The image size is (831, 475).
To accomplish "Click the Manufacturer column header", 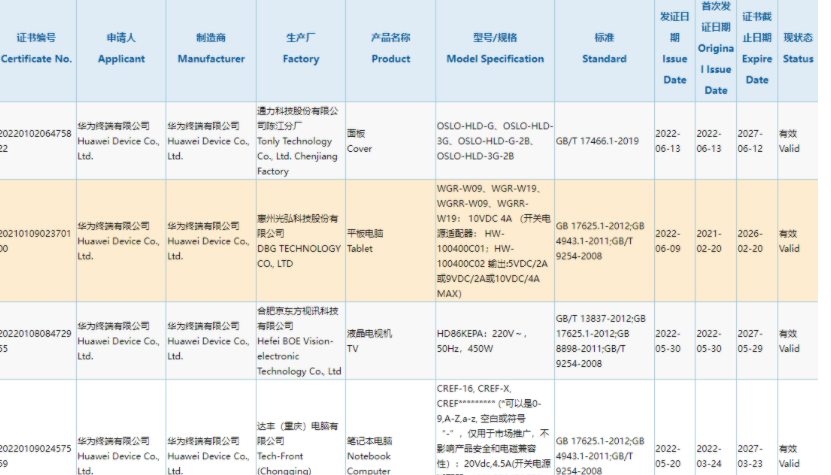I will pyautogui.click(x=211, y=49).
